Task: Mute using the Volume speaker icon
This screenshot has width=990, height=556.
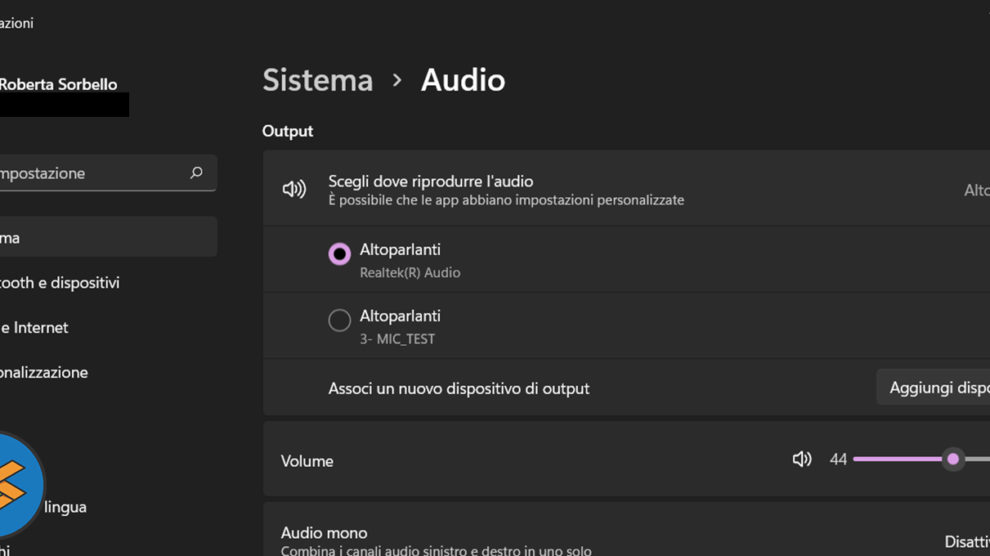Action: pos(801,459)
